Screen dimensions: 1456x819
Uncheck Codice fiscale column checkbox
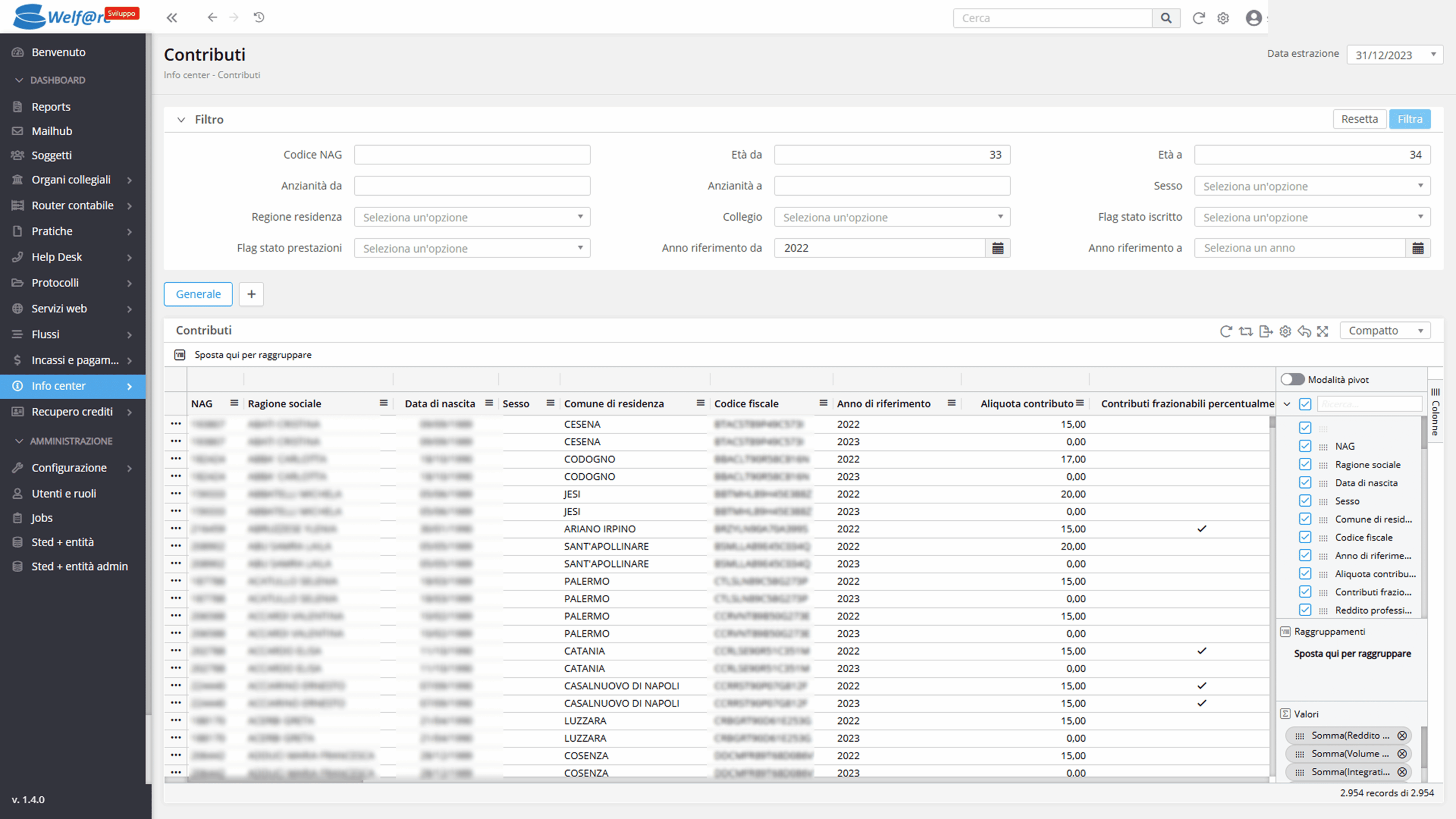pos(1305,537)
